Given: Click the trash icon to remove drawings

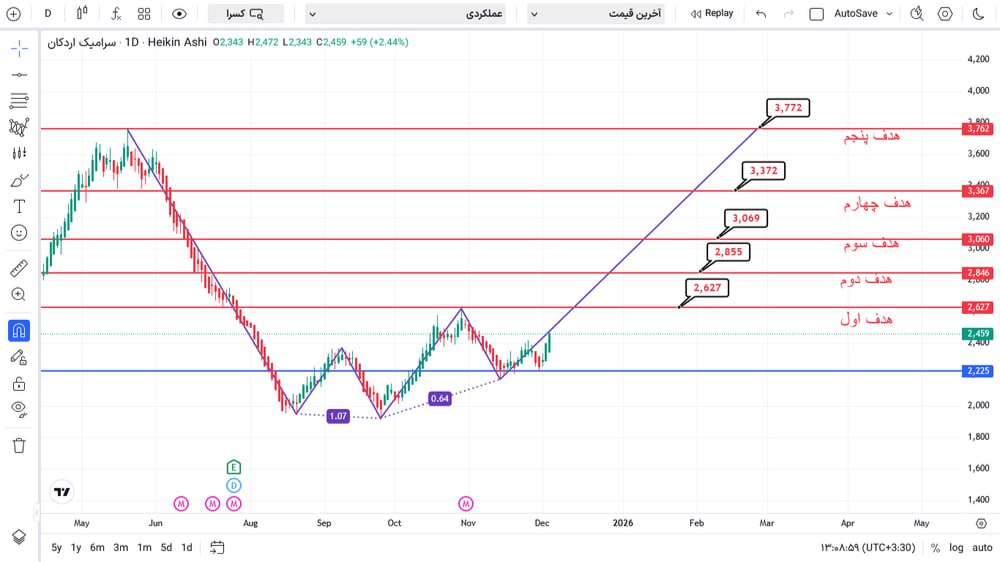Looking at the screenshot, I should 19,445.
